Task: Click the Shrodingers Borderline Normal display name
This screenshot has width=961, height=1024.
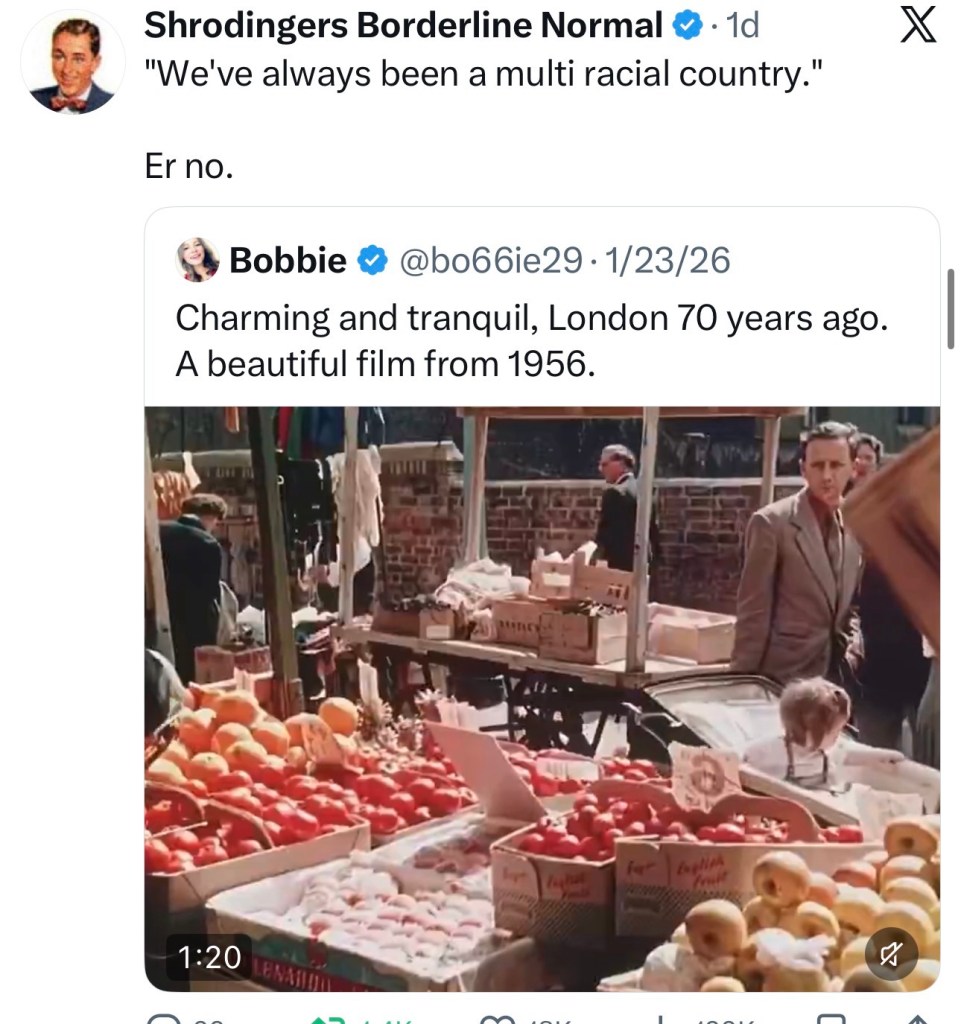Action: (403, 27)
